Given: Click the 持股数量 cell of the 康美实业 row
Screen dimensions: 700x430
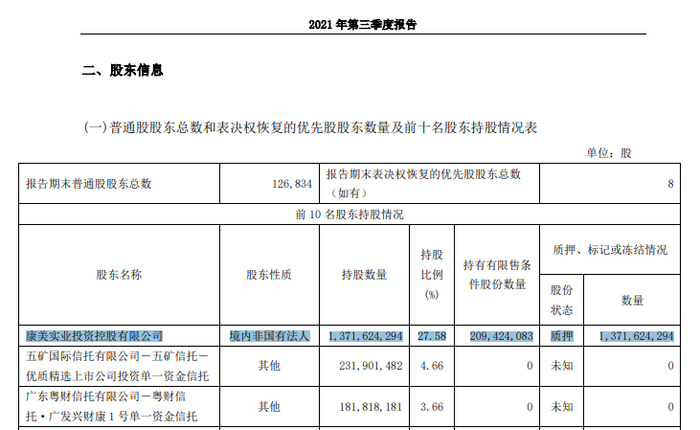Looking at the screenshot, I should [x=366, y=336].
